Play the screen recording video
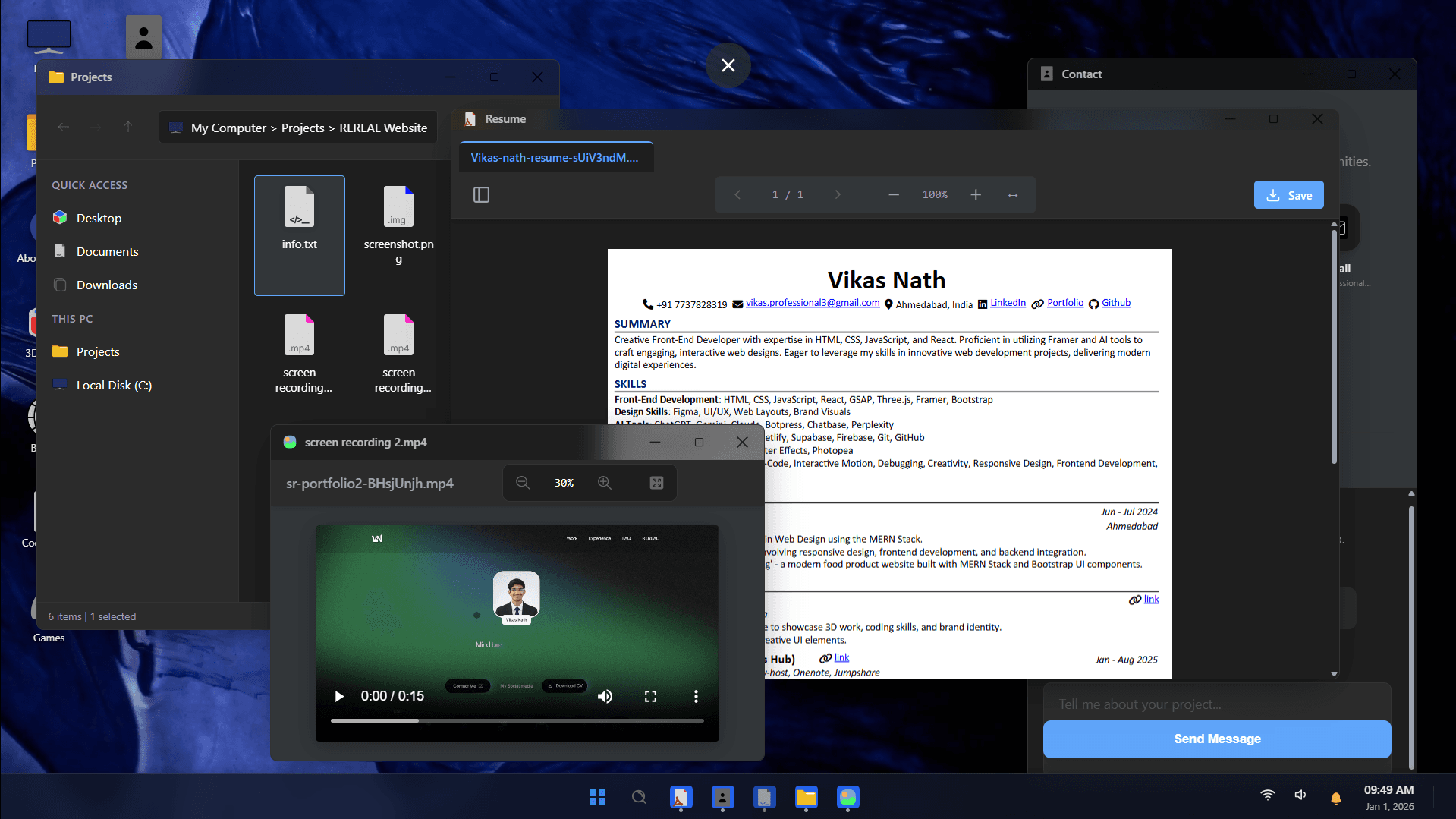Image resolution: width=1456 pixels, height=819 pixels. (x=338, y=696)
